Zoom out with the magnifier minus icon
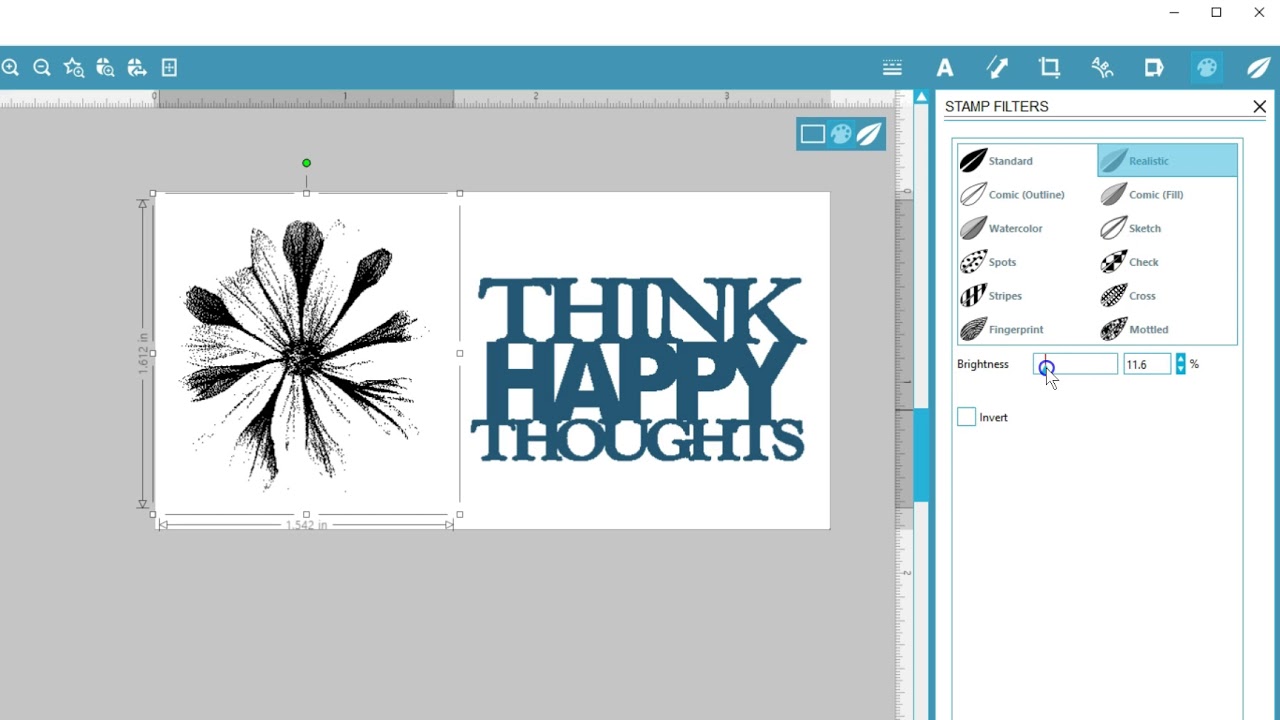Viewport: 1280px width, 720px height. click(x=42, y=68)
